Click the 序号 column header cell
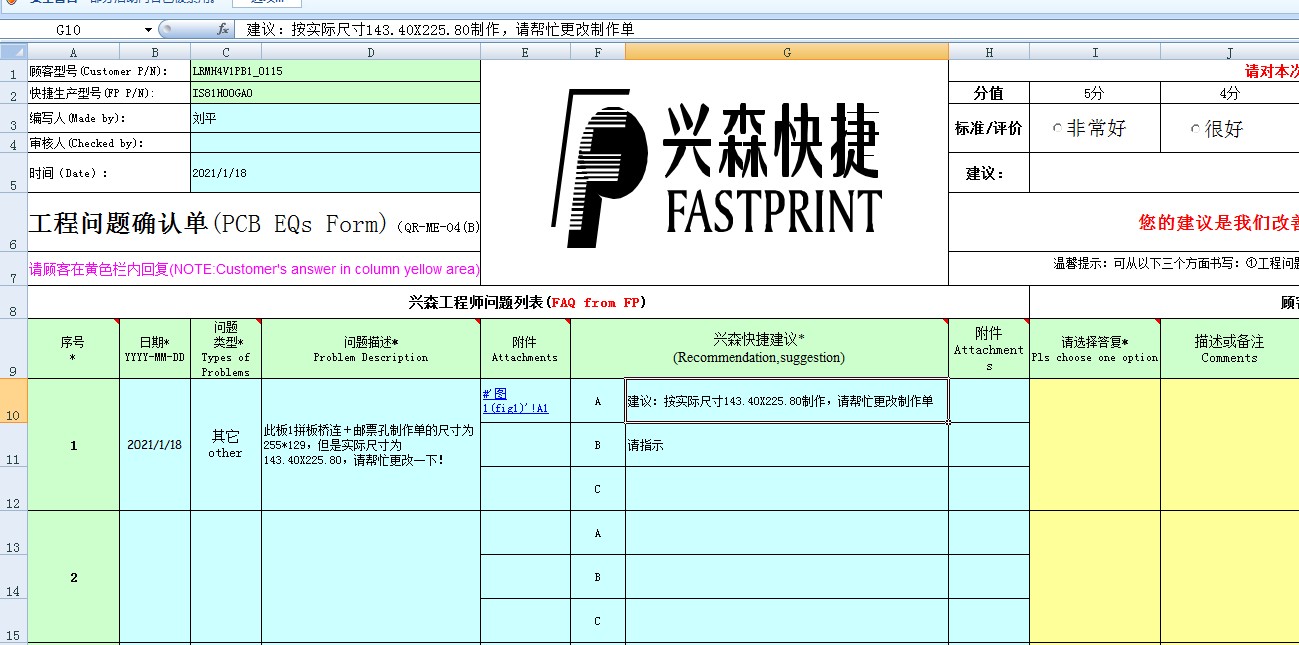 73,349
